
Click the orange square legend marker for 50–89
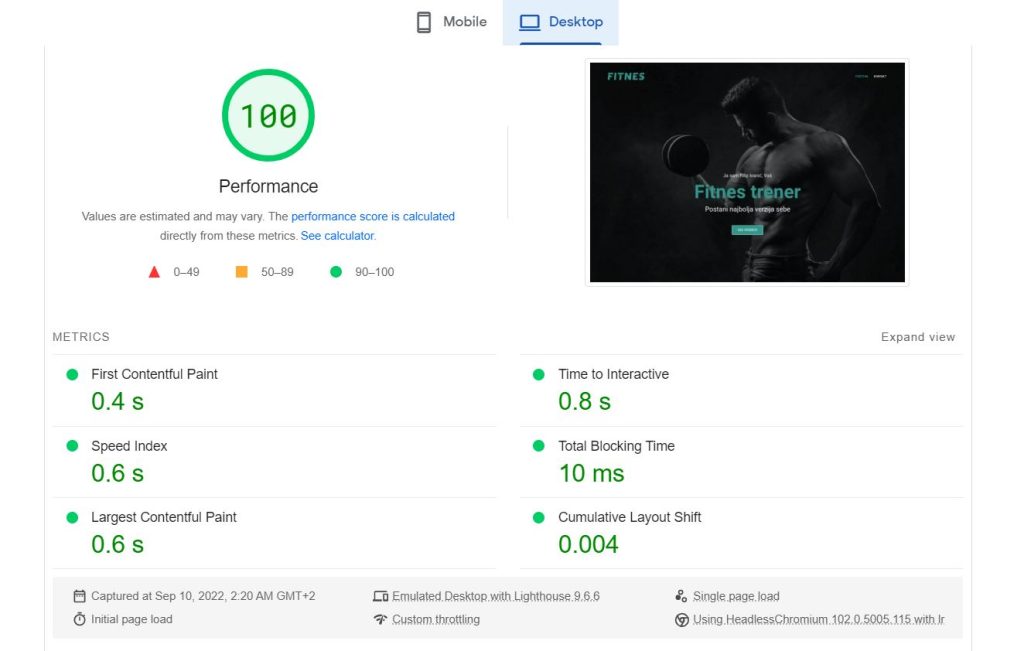click(x=240, y=270)
